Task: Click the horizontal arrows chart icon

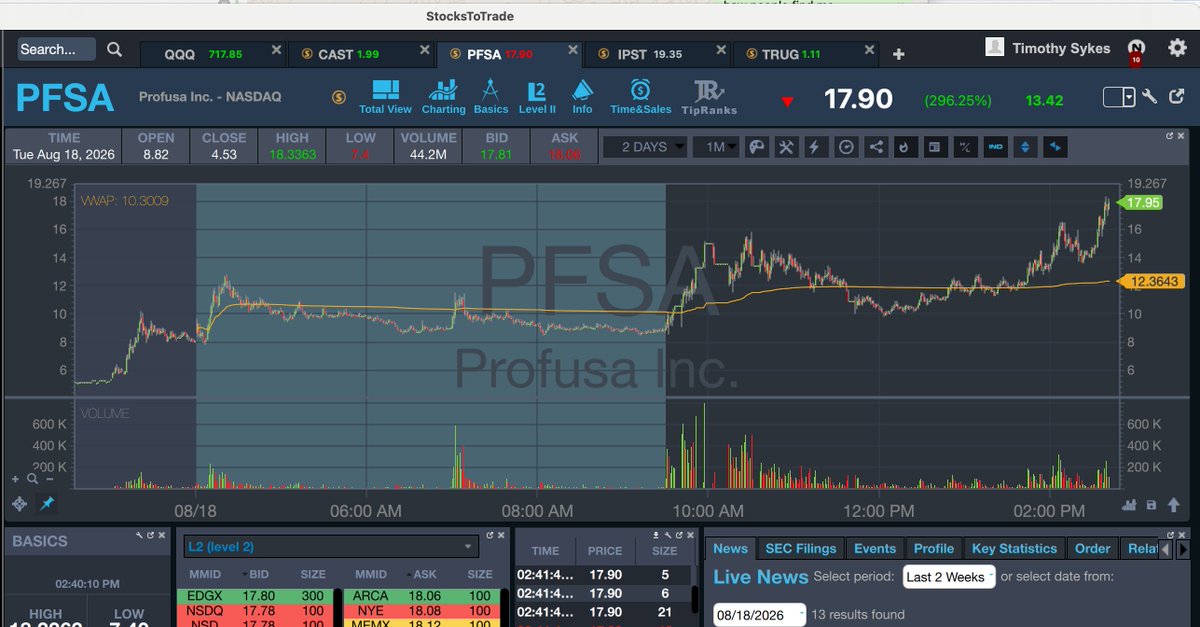Action: pos(1055,147)
